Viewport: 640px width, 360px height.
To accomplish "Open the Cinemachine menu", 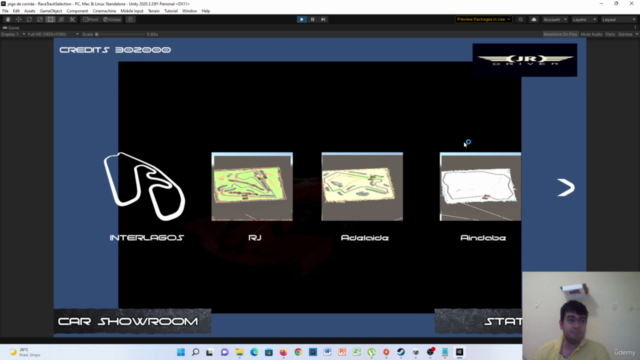I will pos(104,11).
